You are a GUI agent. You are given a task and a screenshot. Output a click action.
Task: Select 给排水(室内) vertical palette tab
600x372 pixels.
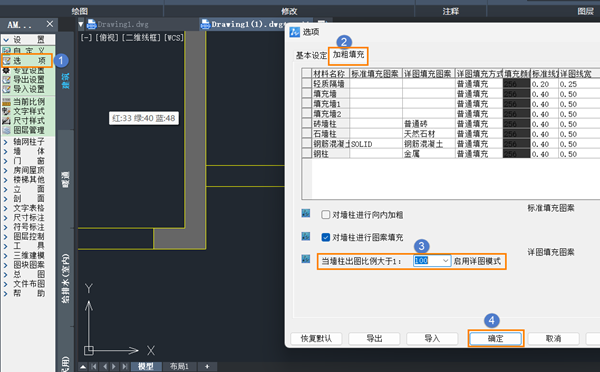[x=65, y=277]
